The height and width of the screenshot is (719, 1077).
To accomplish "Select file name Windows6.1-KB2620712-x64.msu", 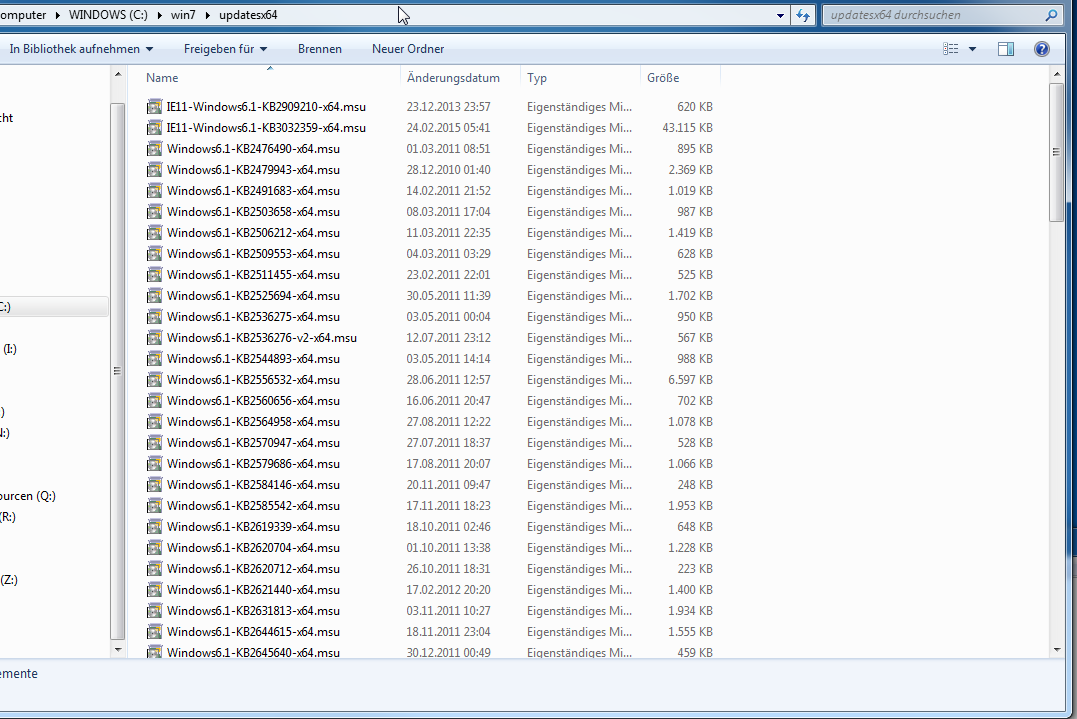I will [253, 569].
